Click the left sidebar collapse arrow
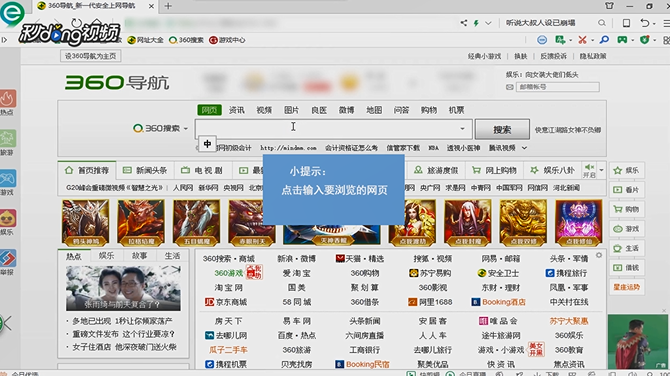Screen dimensions: 670x376 click(6, 323)
